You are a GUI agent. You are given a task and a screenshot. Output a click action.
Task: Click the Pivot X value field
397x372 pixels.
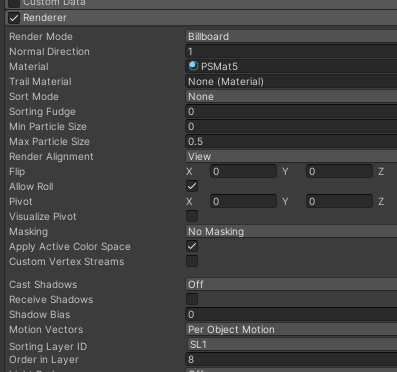[243, 201]
